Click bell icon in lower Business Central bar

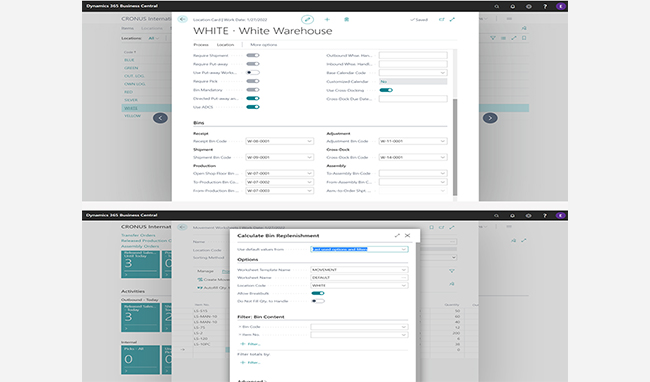[512, 215]
